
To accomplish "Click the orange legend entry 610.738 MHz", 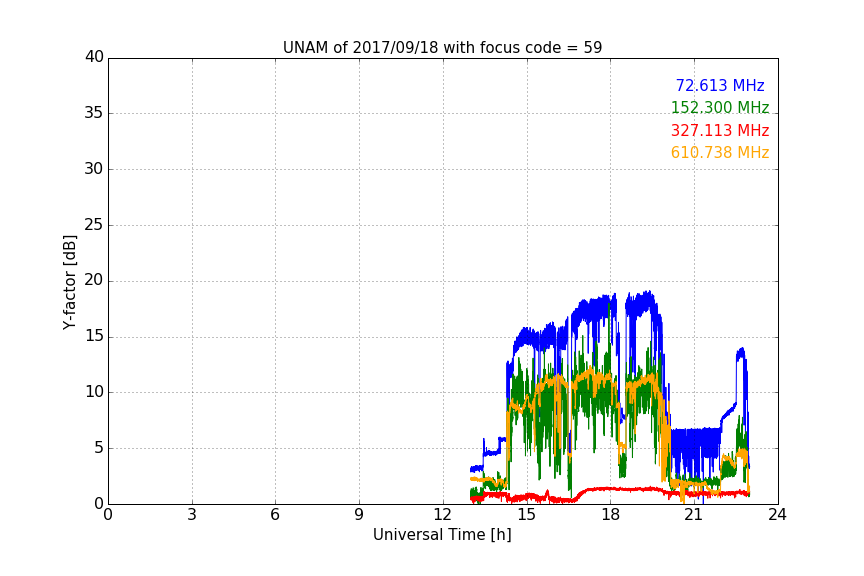I will point(720,153).
